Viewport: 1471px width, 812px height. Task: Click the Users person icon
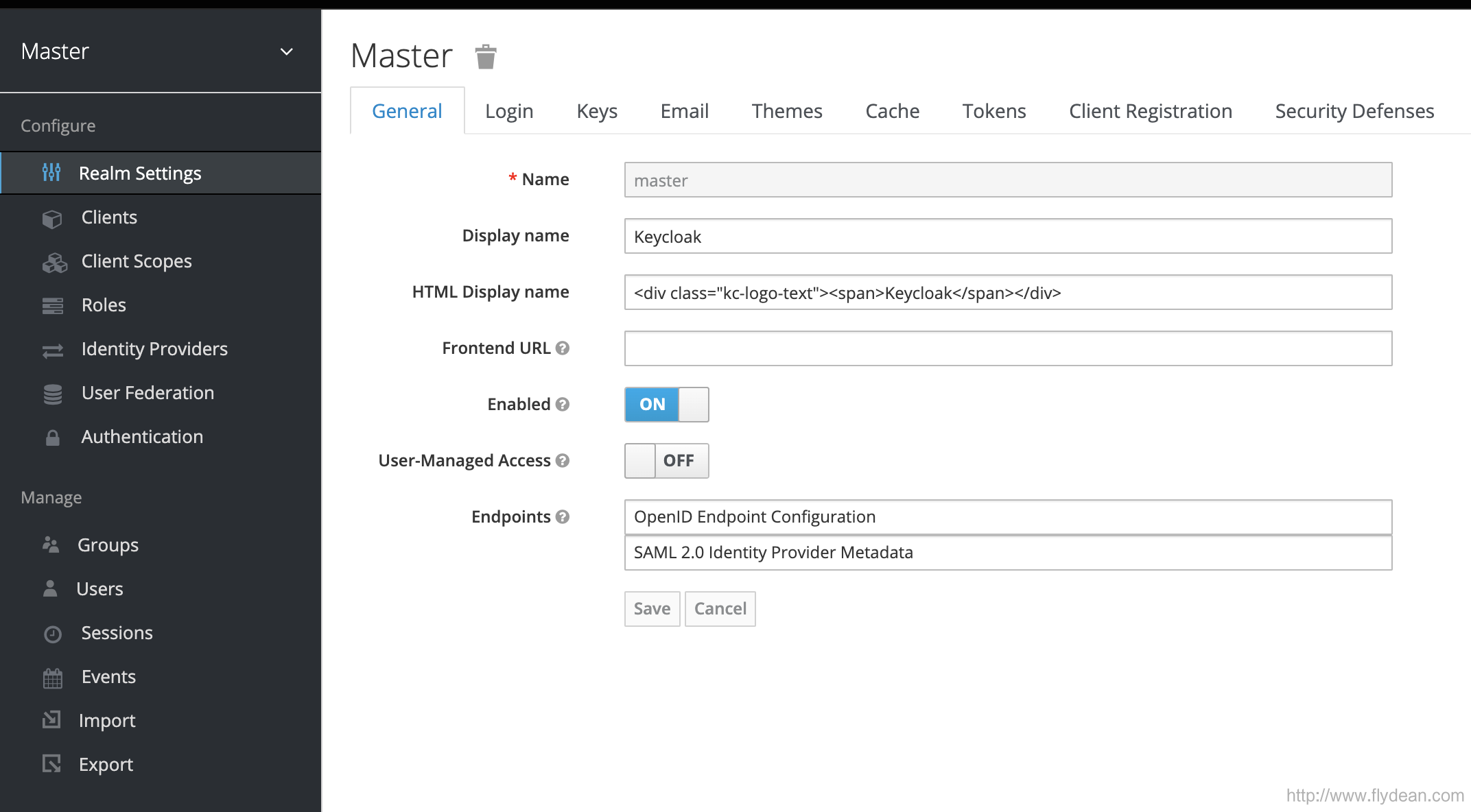point(50,588)
